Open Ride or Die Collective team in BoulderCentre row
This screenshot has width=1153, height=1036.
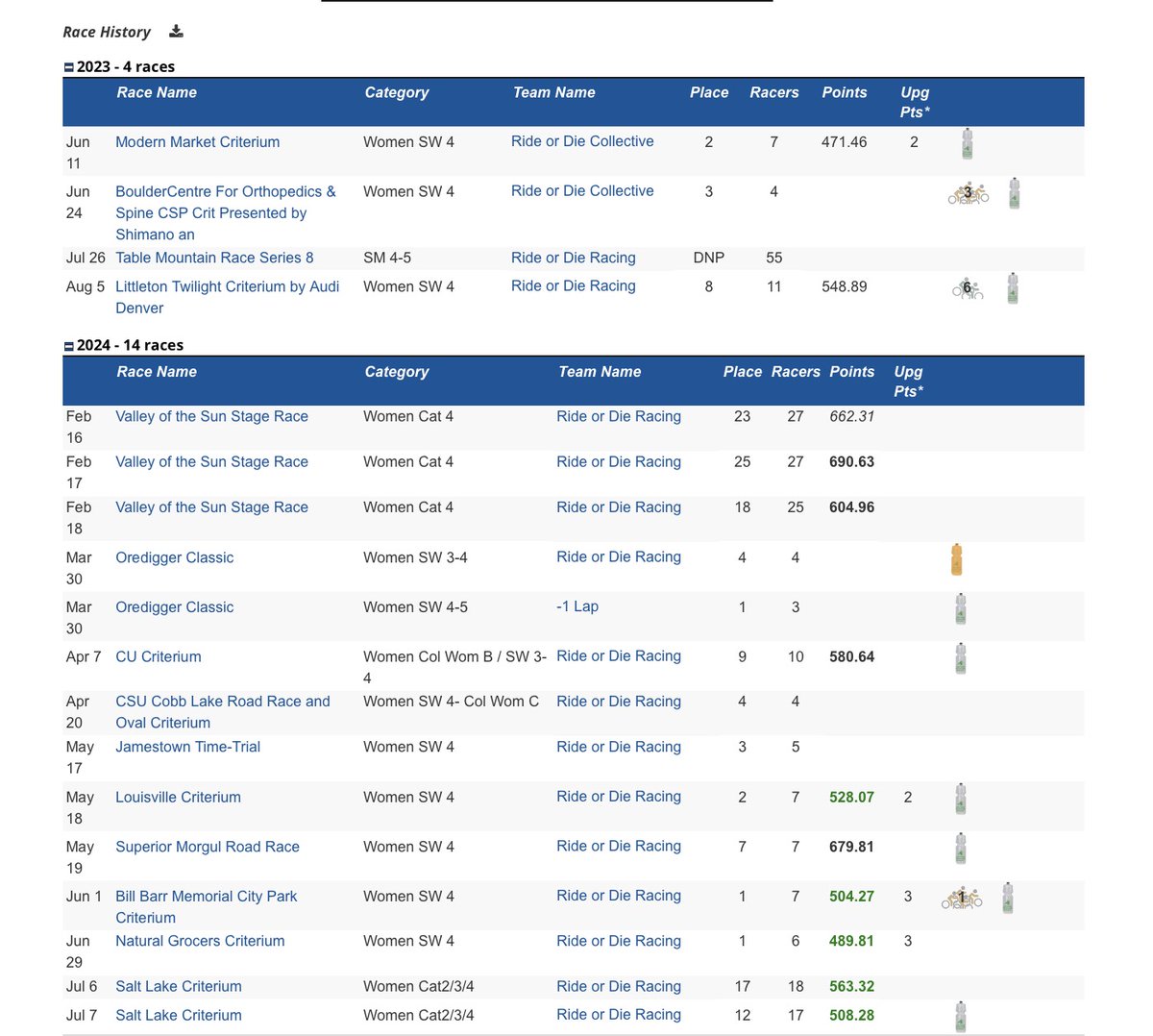pyautogui.click(x=582, y=191)
